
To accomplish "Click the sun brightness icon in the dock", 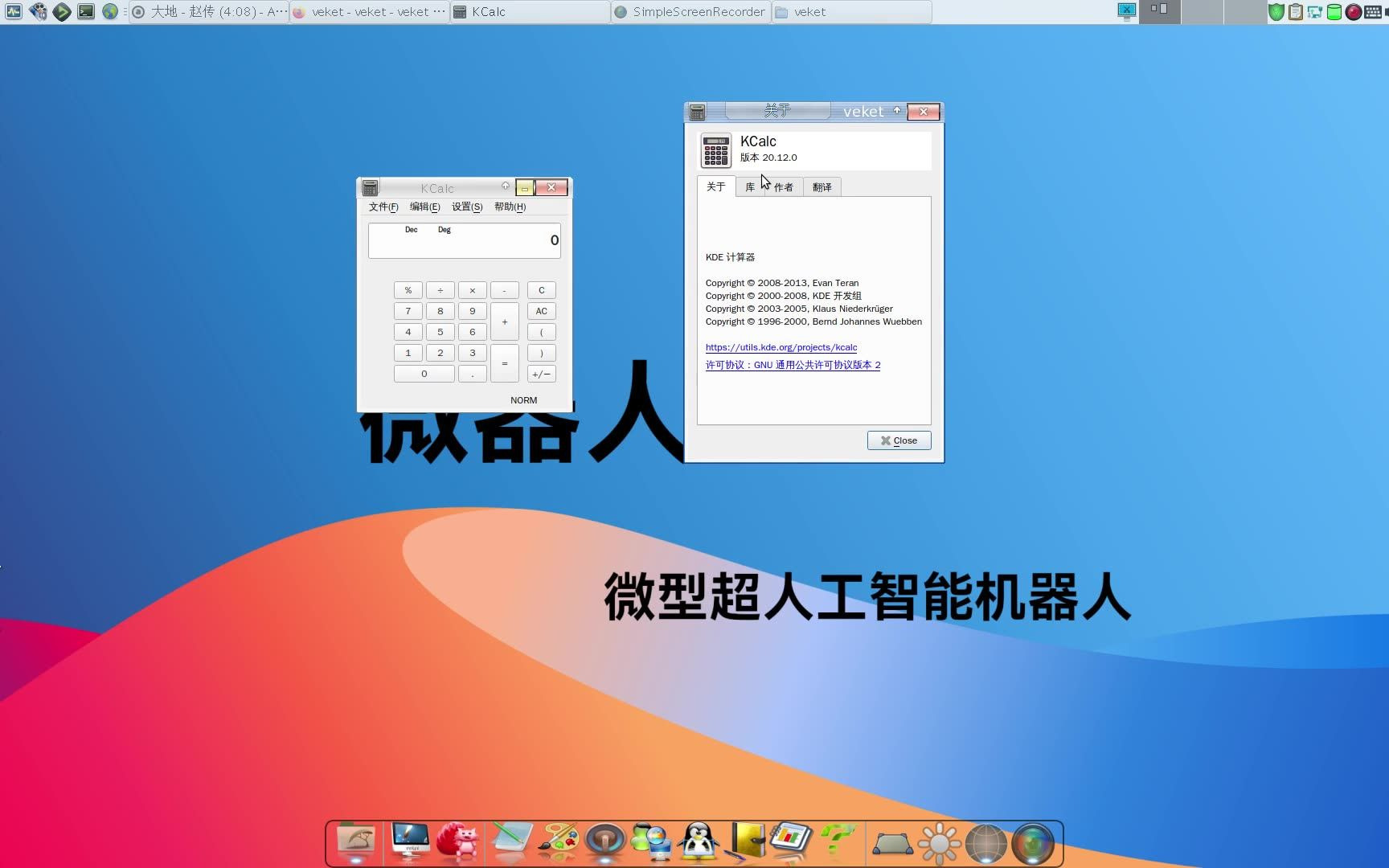I will (x=940, y=842).
